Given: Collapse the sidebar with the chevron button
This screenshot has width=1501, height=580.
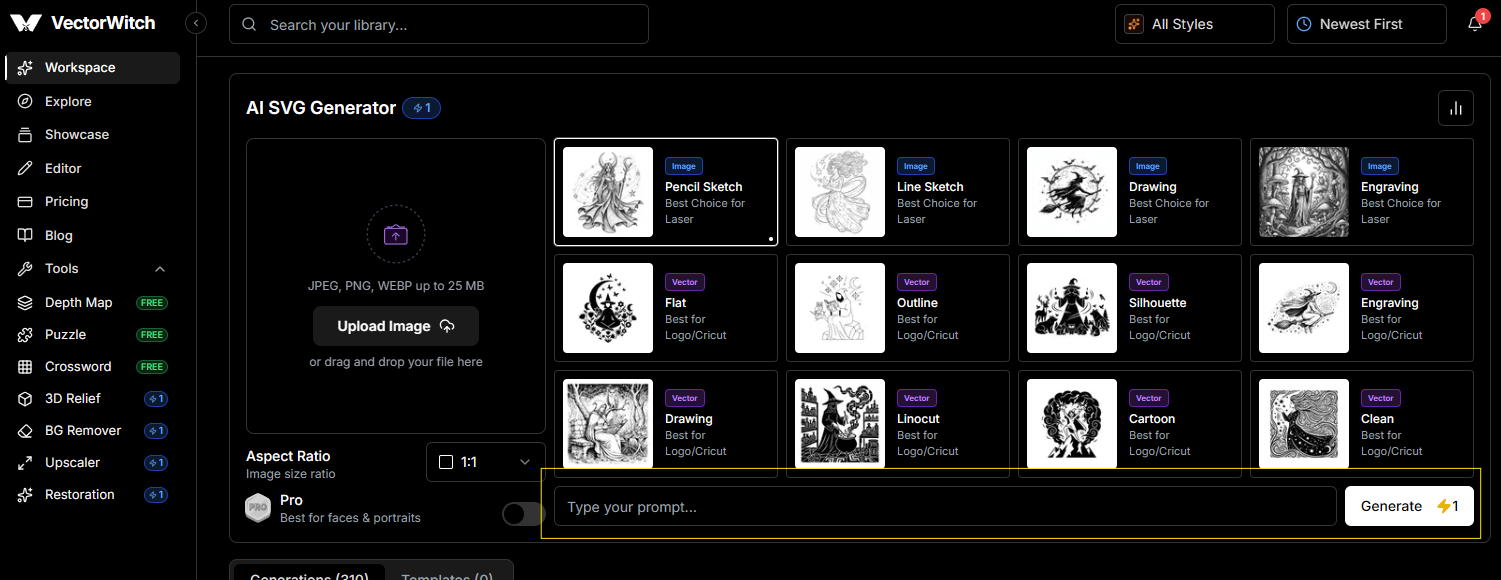Looking at the screenshot, I should coord(196,23).
